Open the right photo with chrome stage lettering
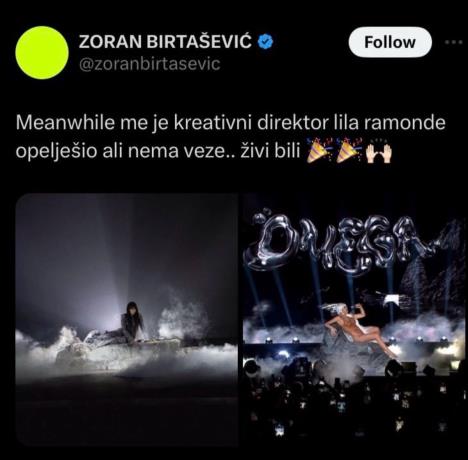 pos(354,319)
